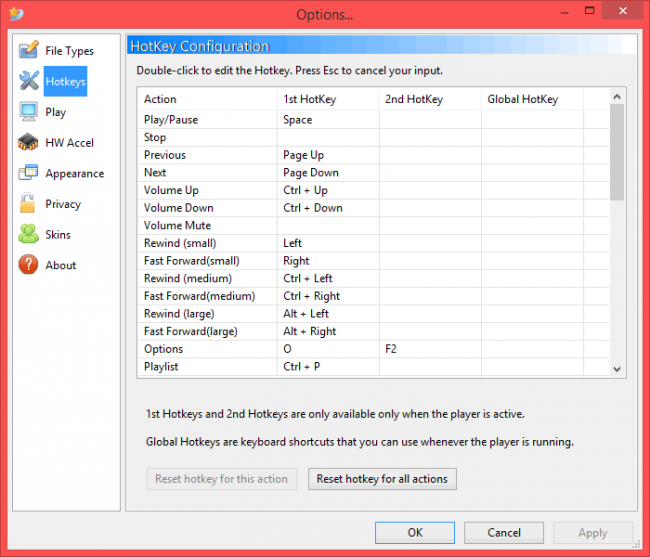
Task: Click Reset hotkey for all actions
Action: click(x=382, y=479)
